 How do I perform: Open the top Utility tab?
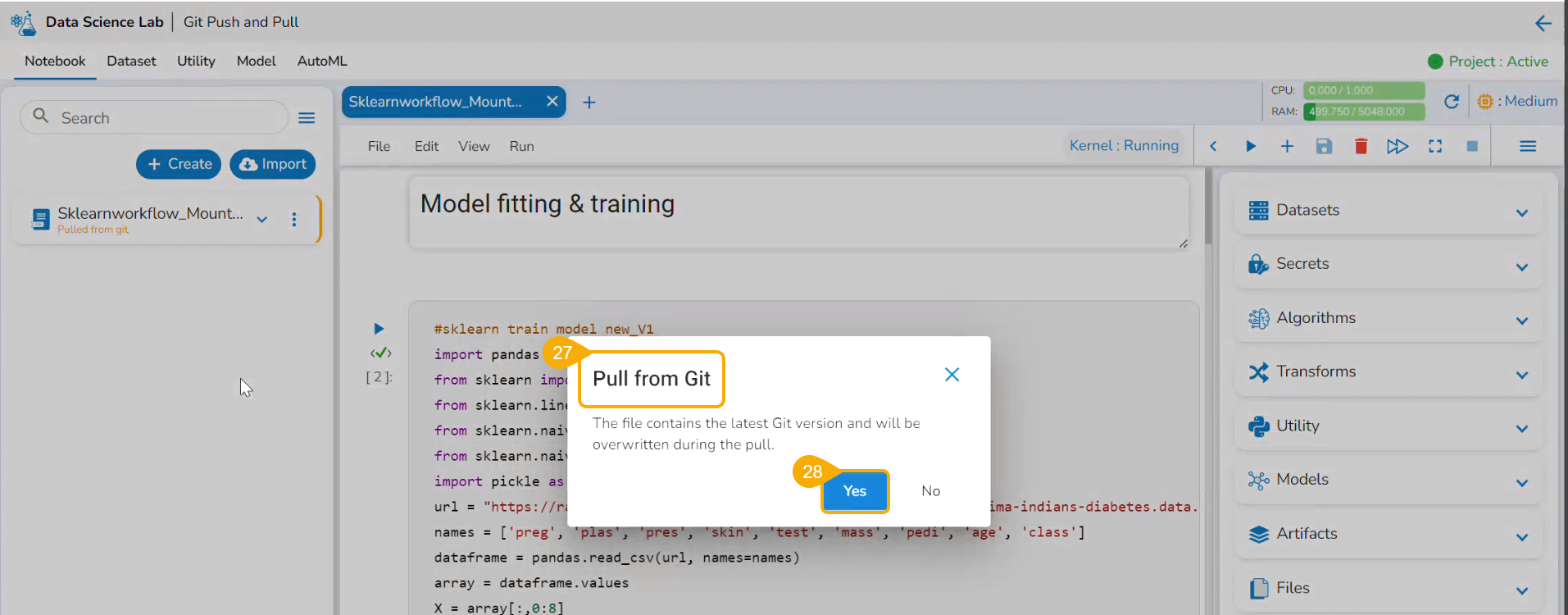pyautogui.click(x=196, y=61)
